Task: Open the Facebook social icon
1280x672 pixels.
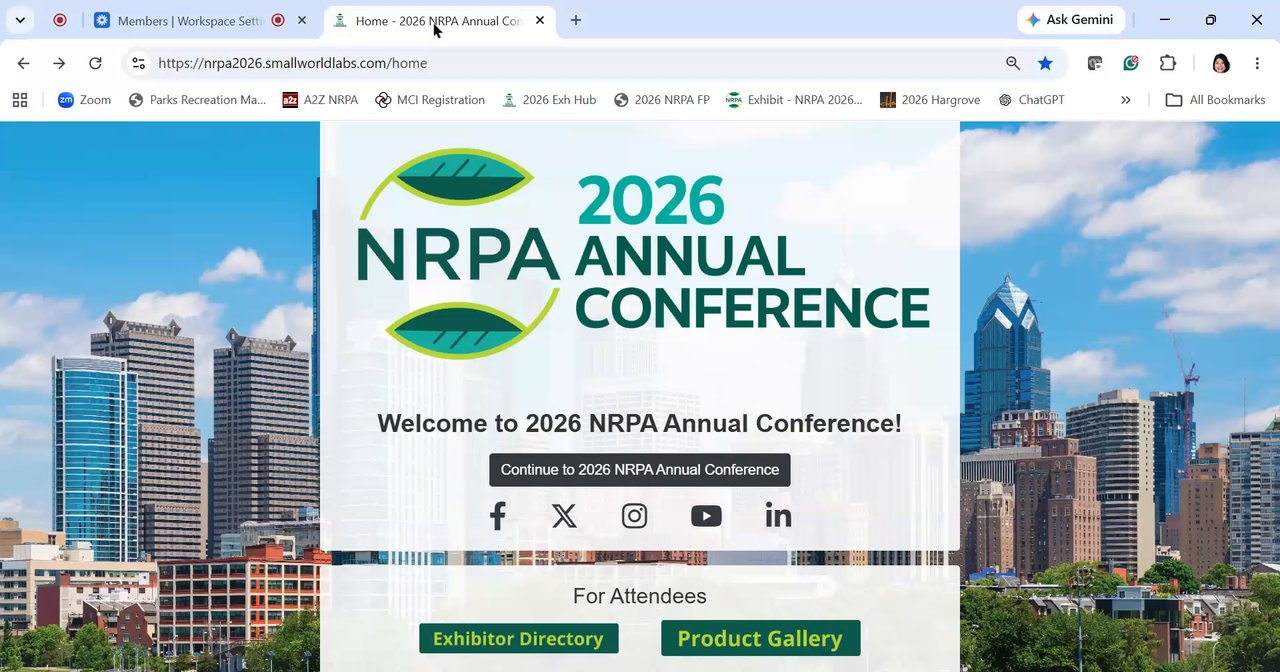Action: point(497,516)
